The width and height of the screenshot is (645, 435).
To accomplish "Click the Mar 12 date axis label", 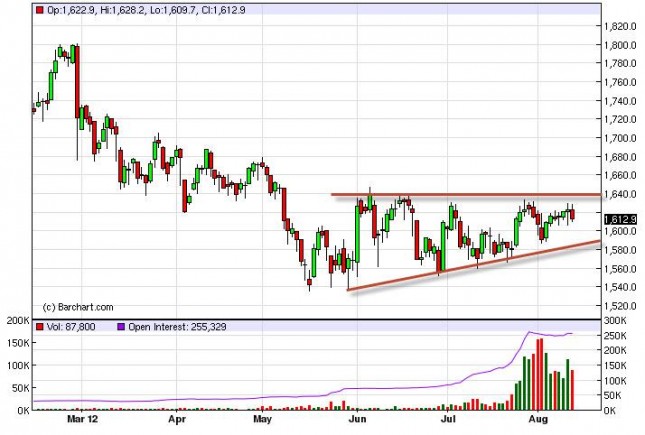I will point(83,419).
